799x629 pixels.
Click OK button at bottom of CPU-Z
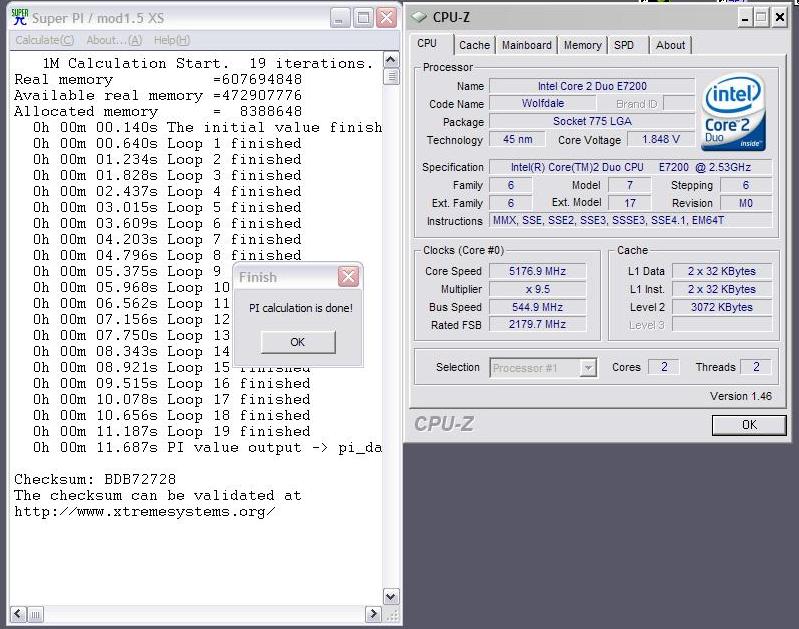click(x=749, y=425)
